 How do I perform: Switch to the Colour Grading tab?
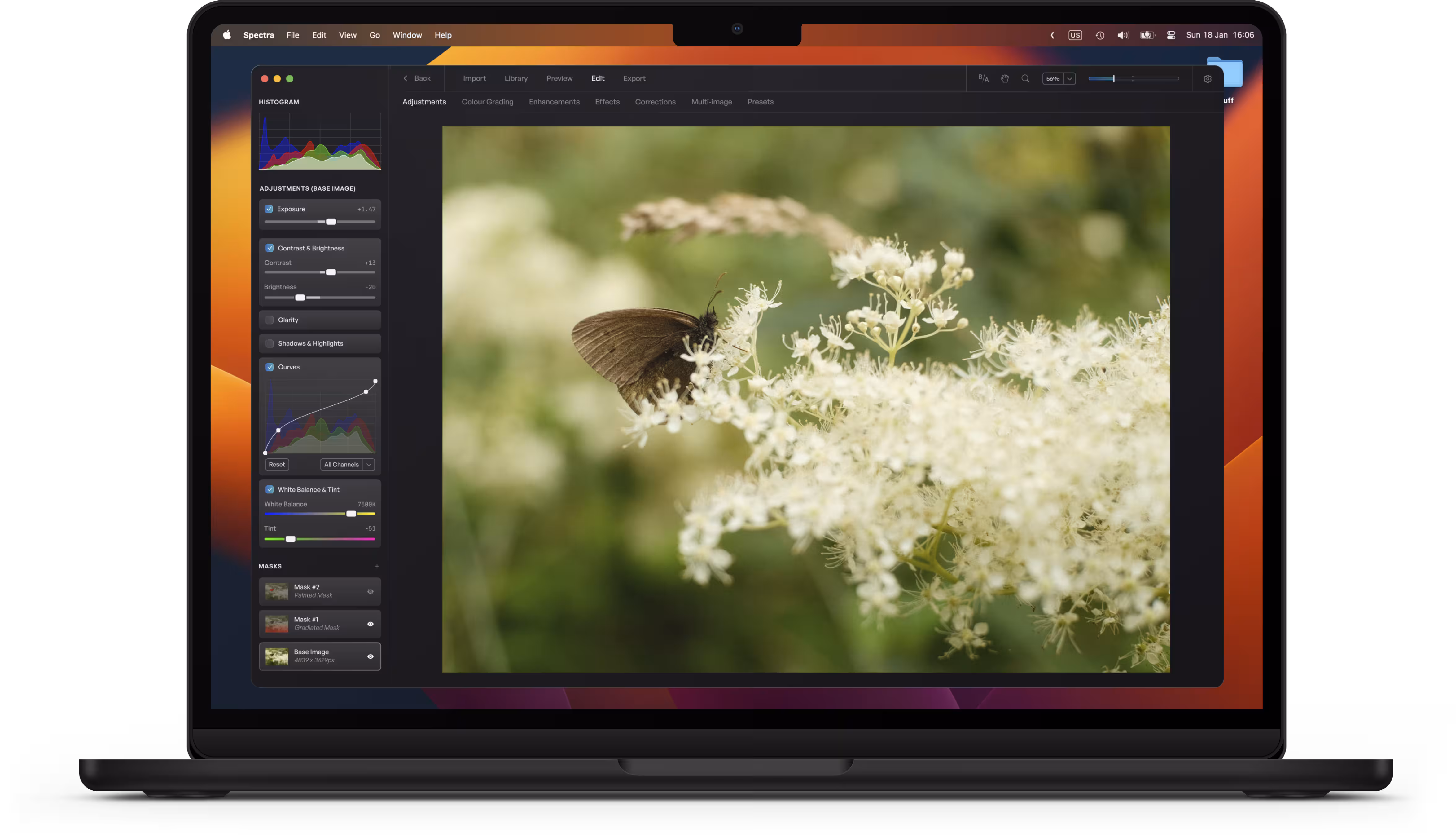[x=487, y=101]
